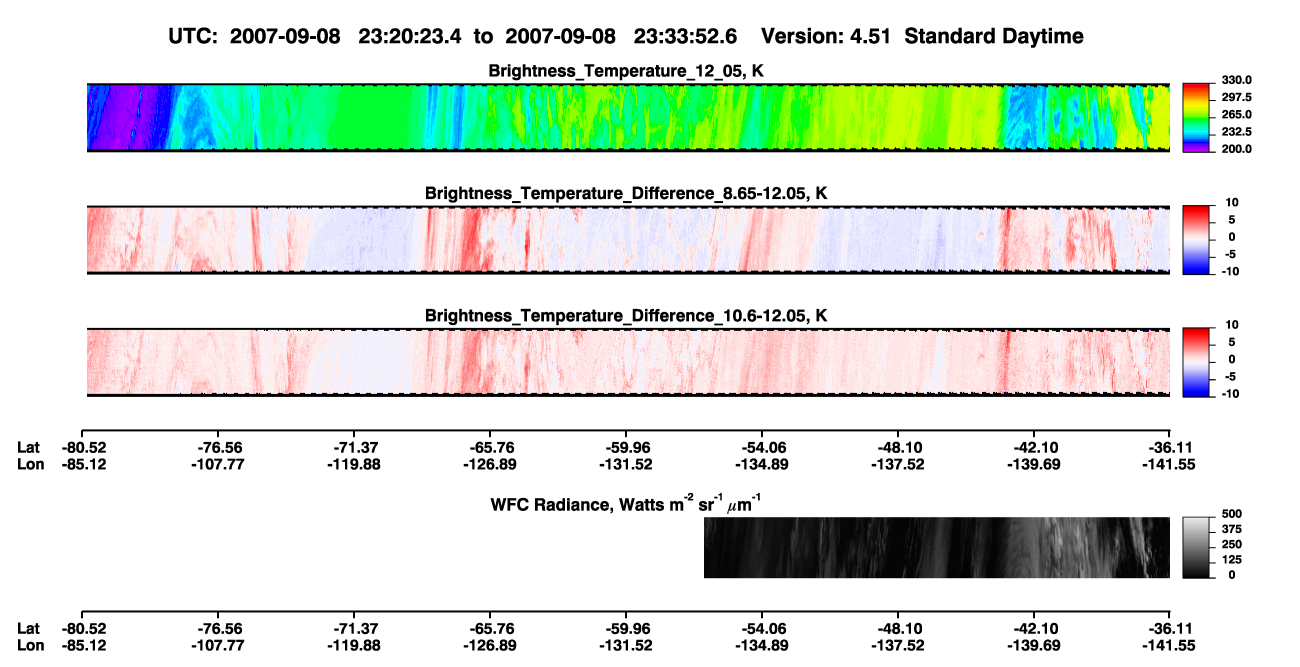Click the 'Lat' row label on the bottom axis
This screenshot has width=1300, height=667.
click(x=28, y=629)
